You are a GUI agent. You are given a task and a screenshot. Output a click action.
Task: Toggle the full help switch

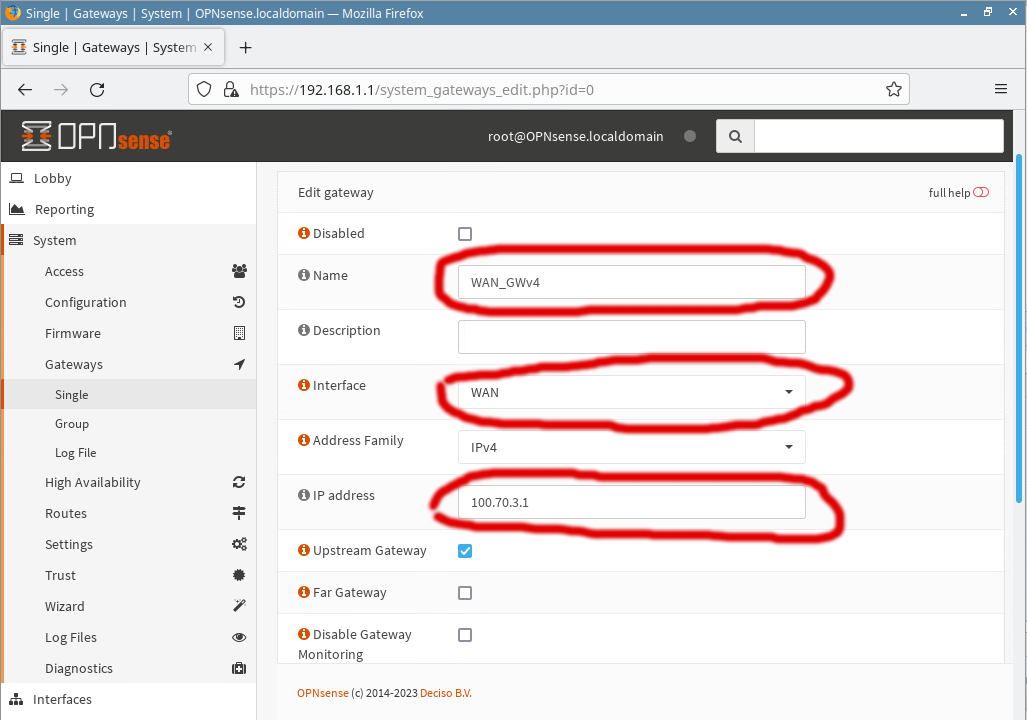click(x=980, y=193)
